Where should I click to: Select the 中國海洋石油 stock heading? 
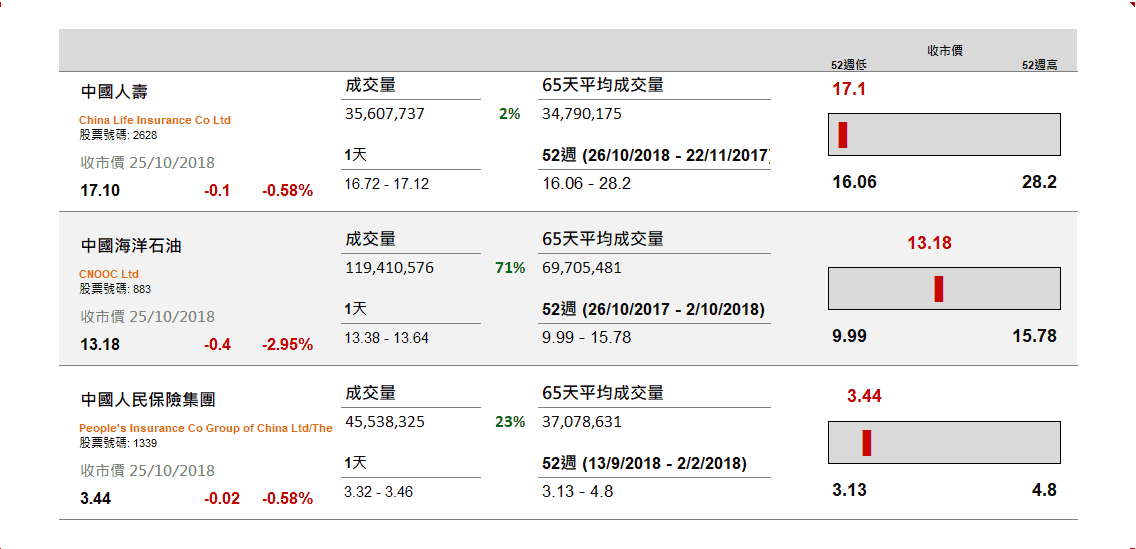point(131,246)
